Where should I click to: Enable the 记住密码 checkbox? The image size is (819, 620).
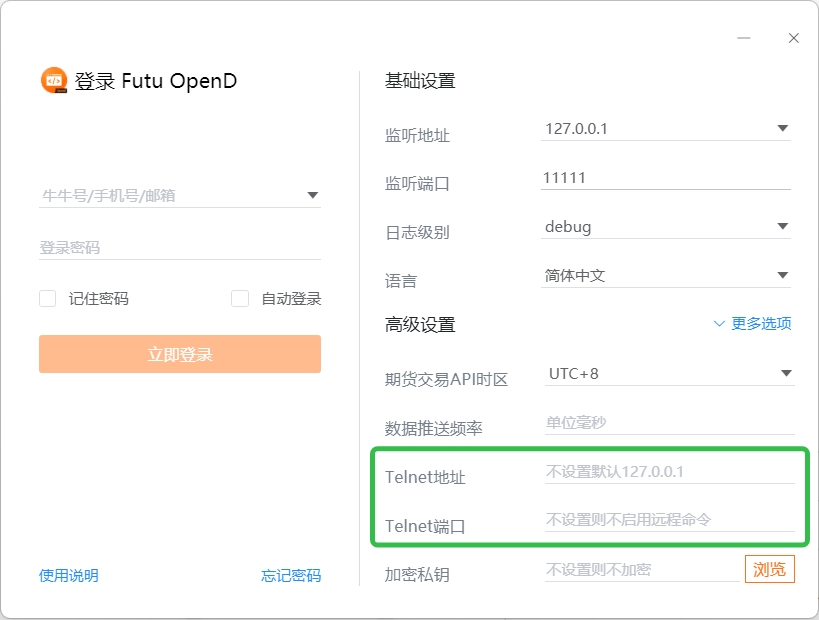tap(48, 298)
